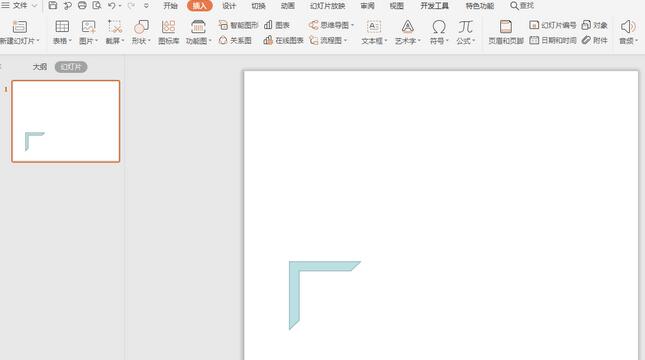Open Online Charts (在线图表)
The image size is (645, 360).
tap(283, 40)
